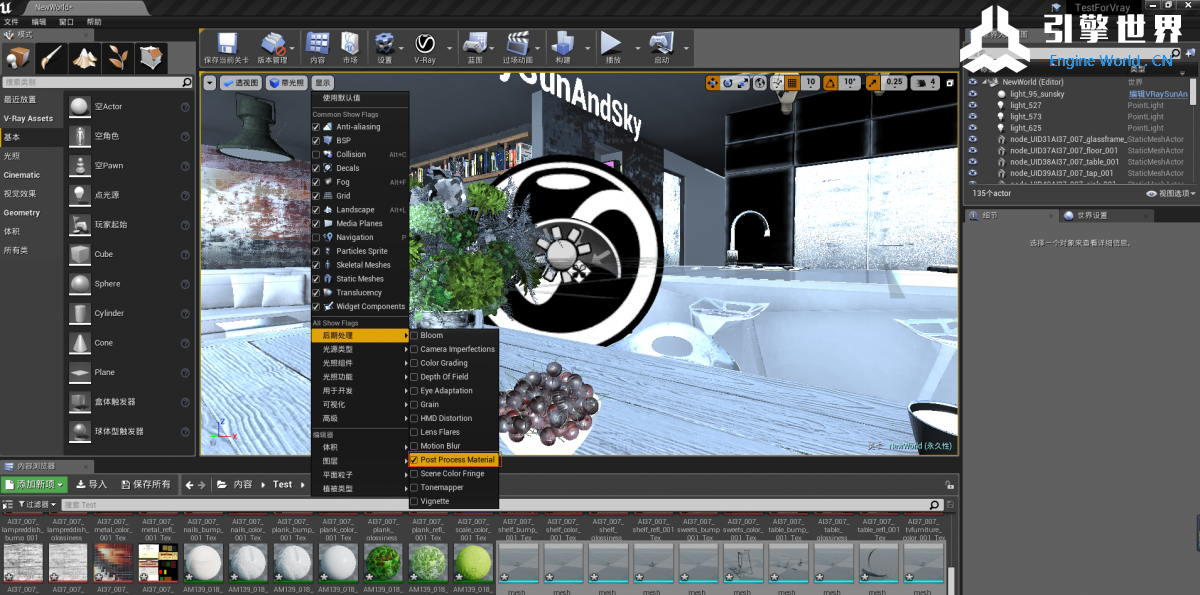Toggle surface snapping icon in viewport
The height and width of the screenshot is (595, 1200).
(x=777, y=82)
